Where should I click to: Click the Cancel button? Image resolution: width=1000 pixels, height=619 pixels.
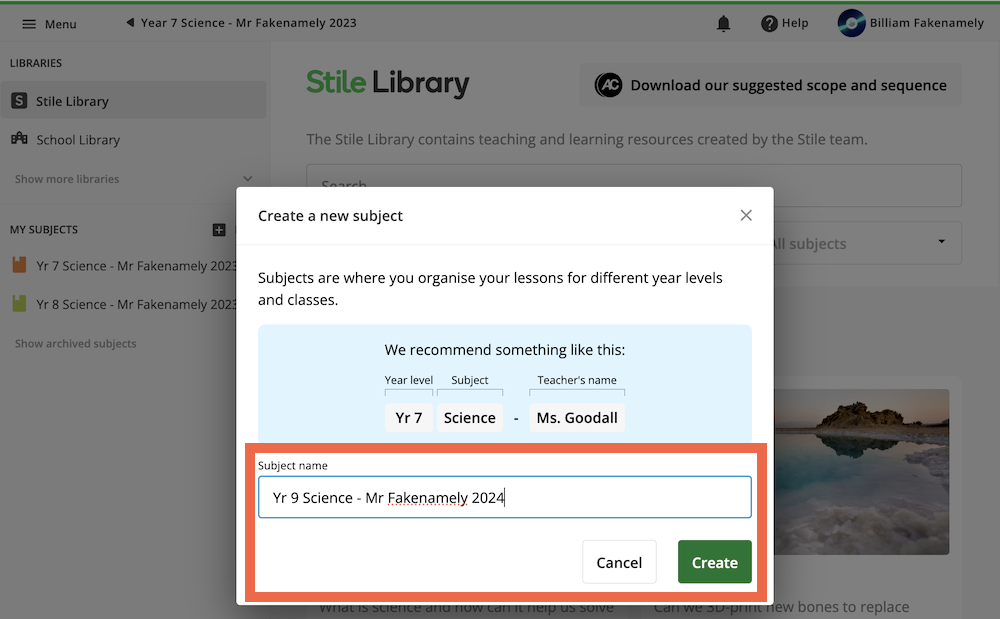[619, 562]
